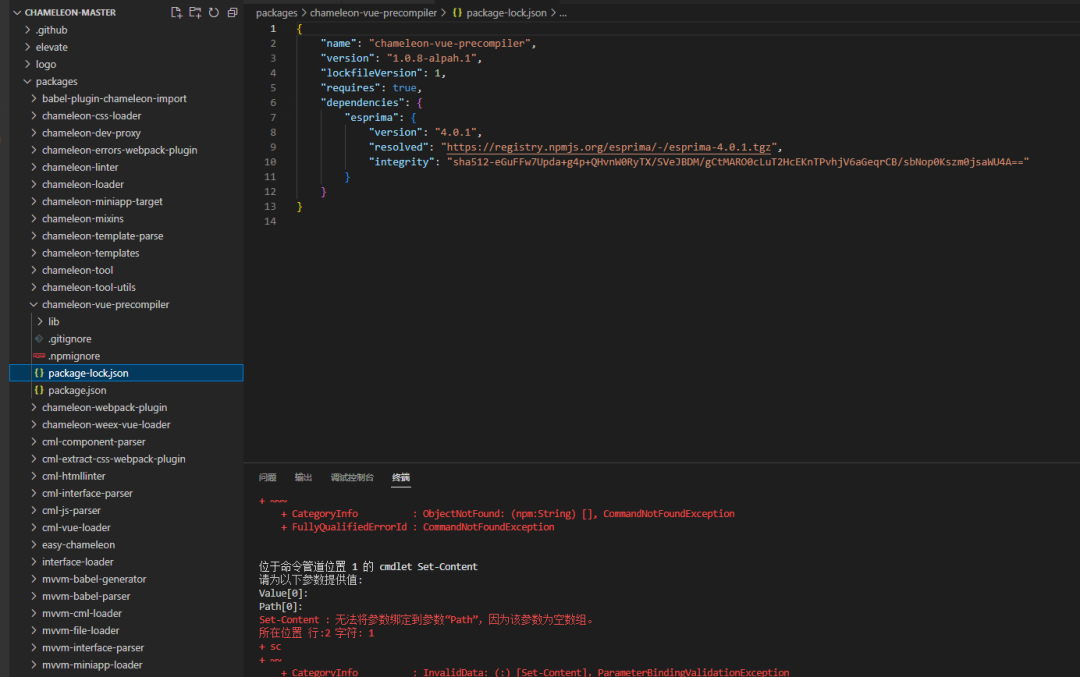Open the .npmignore file
Screen dimensions: 1080x677
tap(74, 356)
